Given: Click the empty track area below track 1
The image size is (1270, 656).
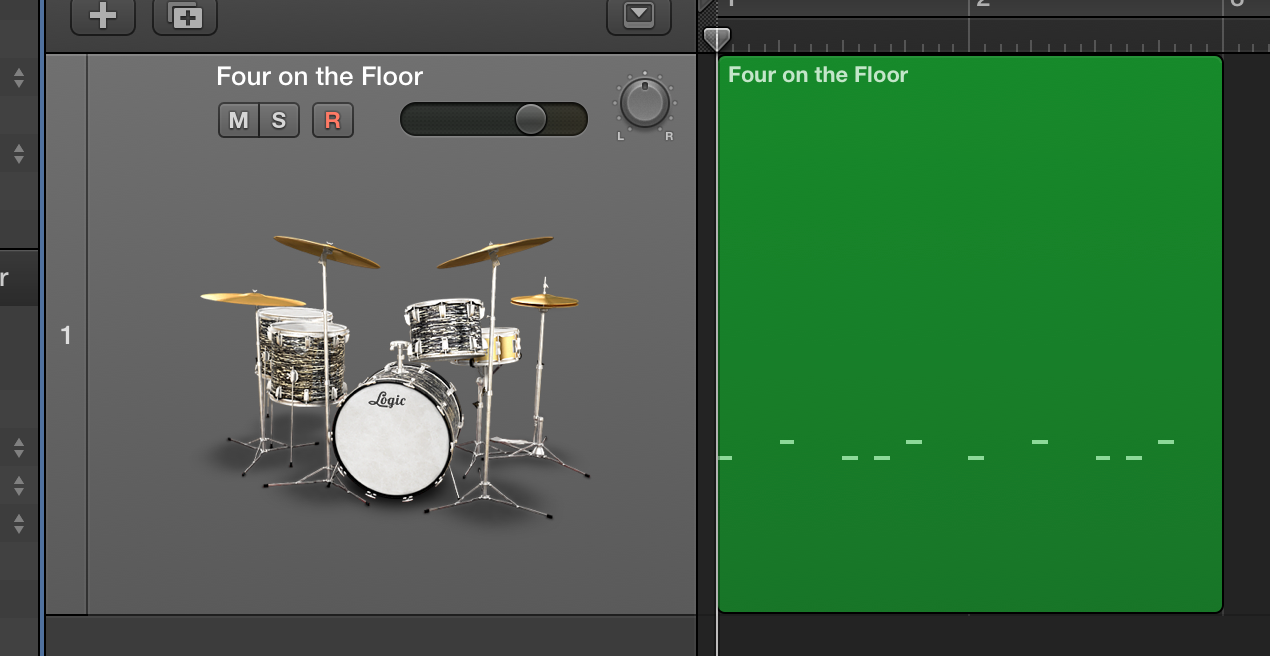Looking at the screenshot, I should [x=370, y=636].
